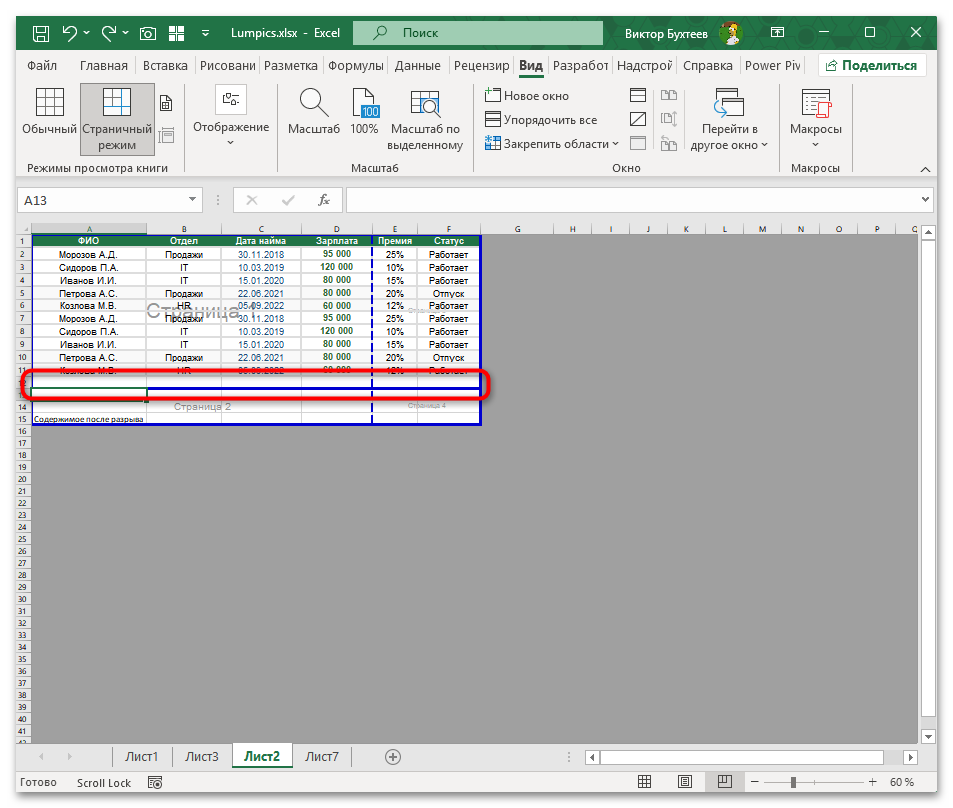Open the Масштаб zoom dialog

[x=314, y=112]
